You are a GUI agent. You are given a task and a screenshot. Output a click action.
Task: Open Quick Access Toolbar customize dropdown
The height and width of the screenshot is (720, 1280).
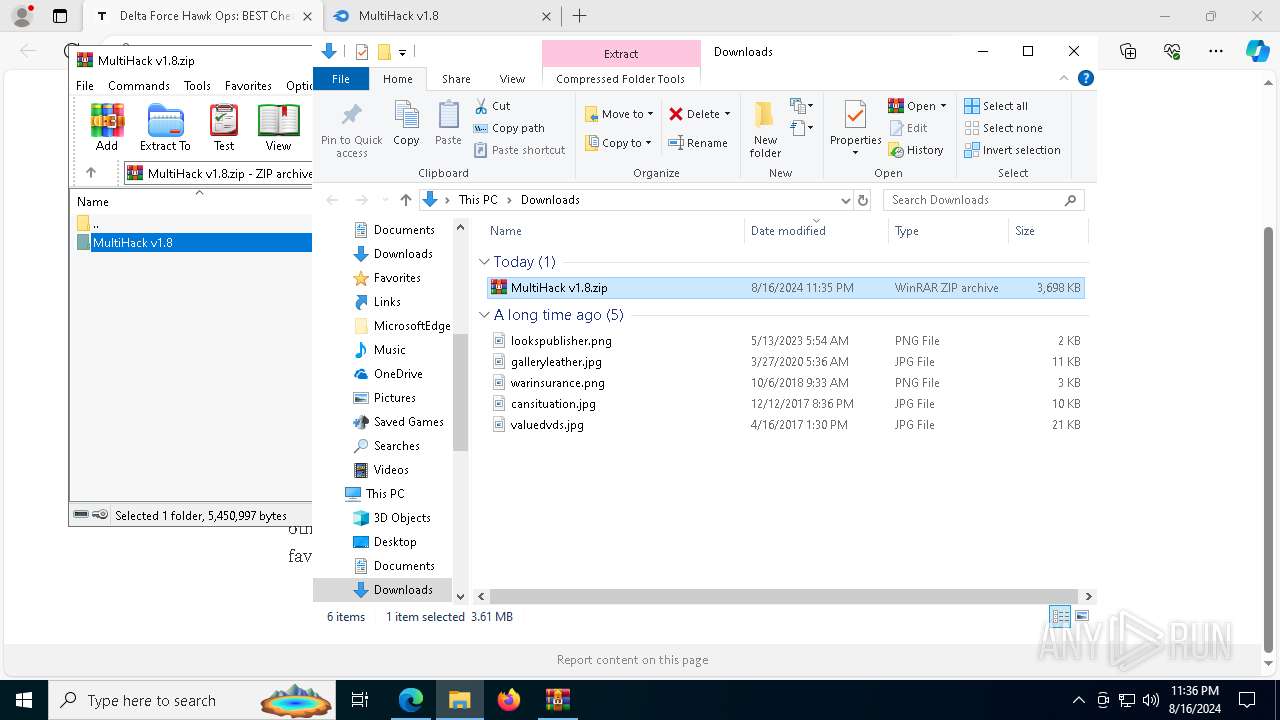(402, 52)
